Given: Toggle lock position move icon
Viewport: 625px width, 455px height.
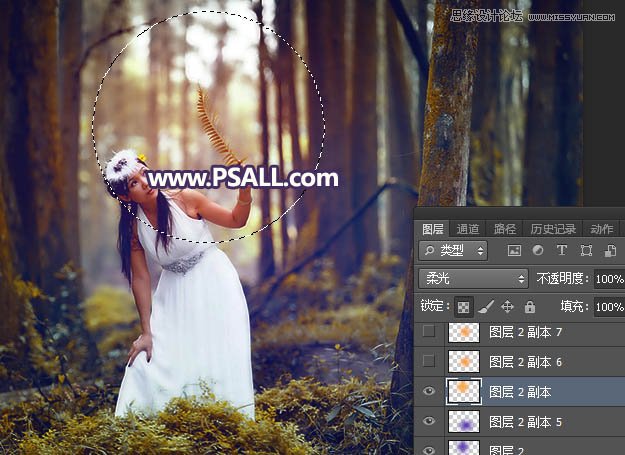Looking at the screenshot, I should 507,307.
